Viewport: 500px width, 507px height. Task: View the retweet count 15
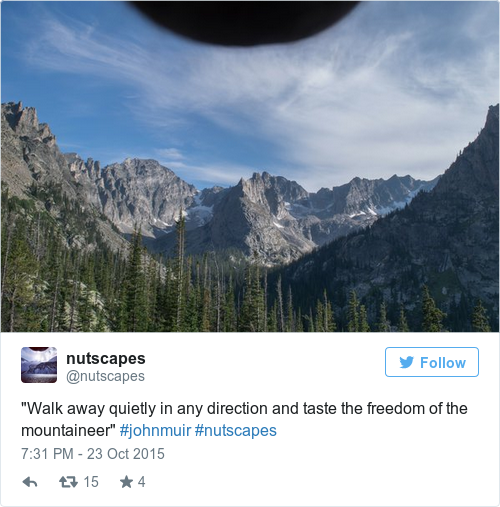91,482
